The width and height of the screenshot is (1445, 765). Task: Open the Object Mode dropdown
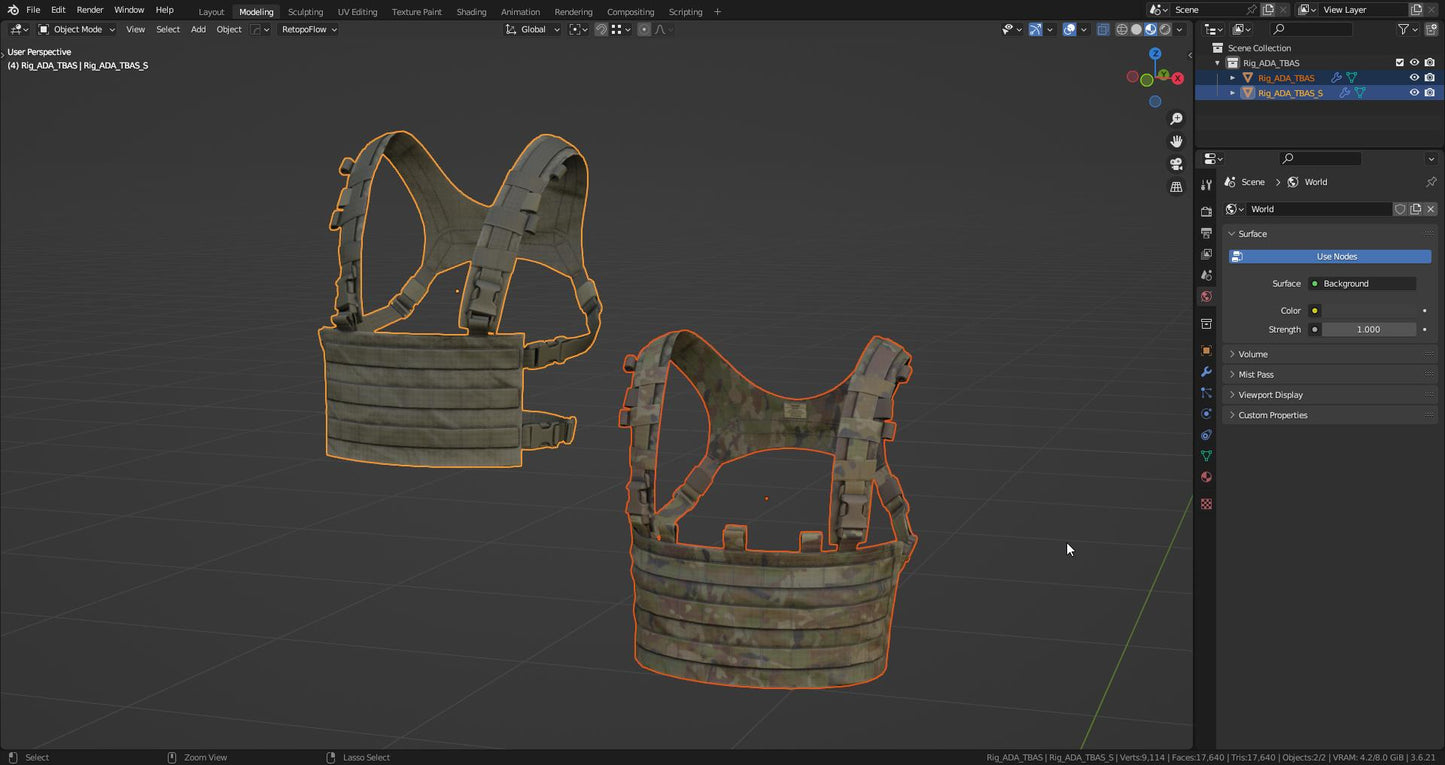77,30
